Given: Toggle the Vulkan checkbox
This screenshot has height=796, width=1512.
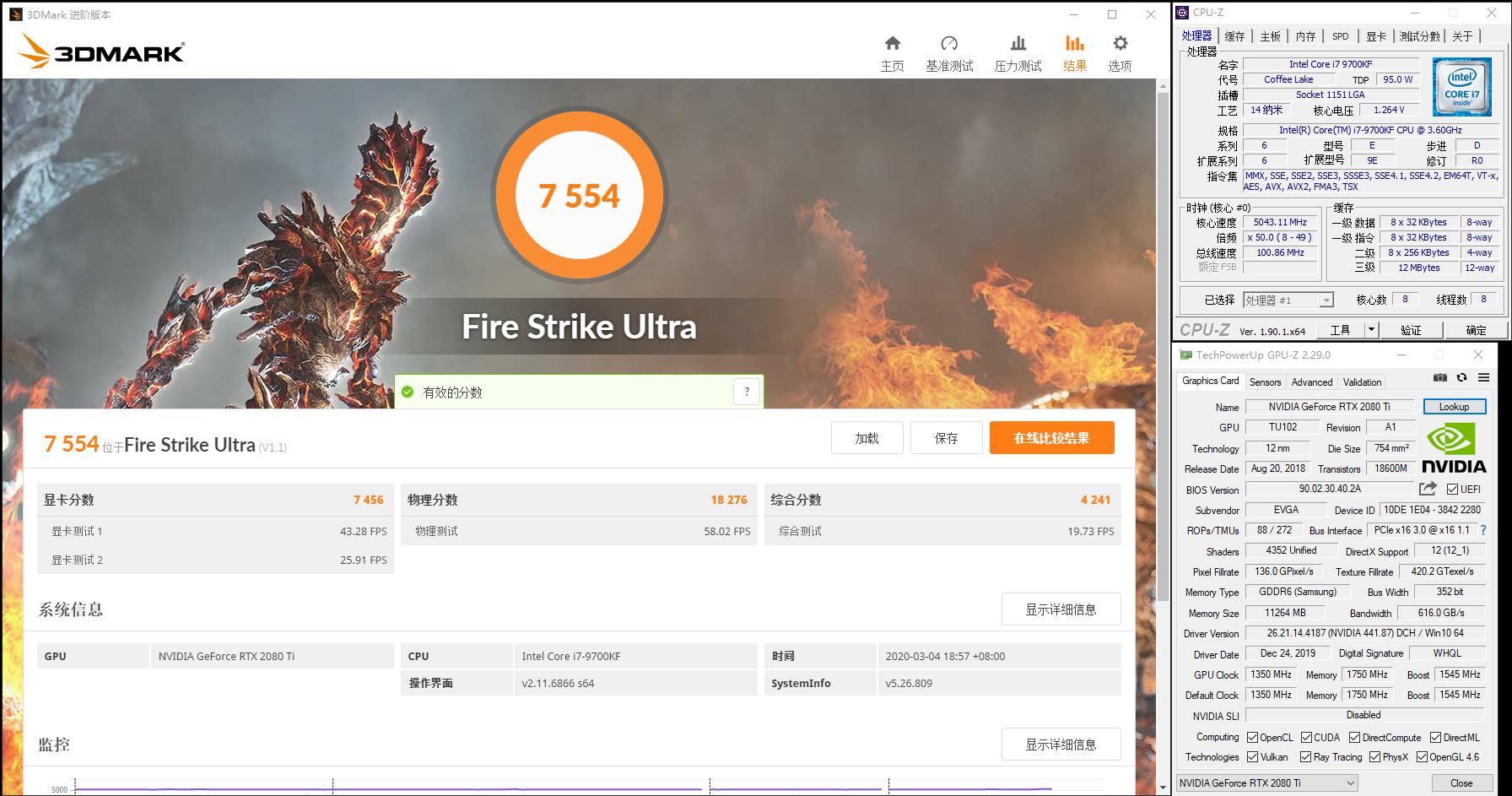Looking at the screenshot, I should click(x=1253, y=757).
